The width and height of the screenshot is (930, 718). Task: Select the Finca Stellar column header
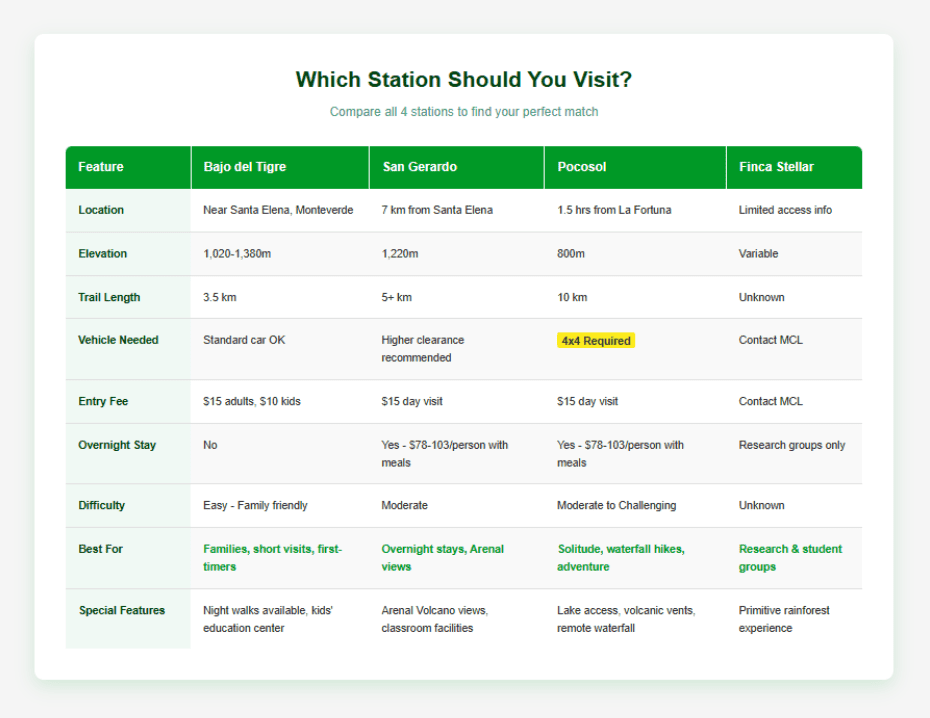[773, 167]
